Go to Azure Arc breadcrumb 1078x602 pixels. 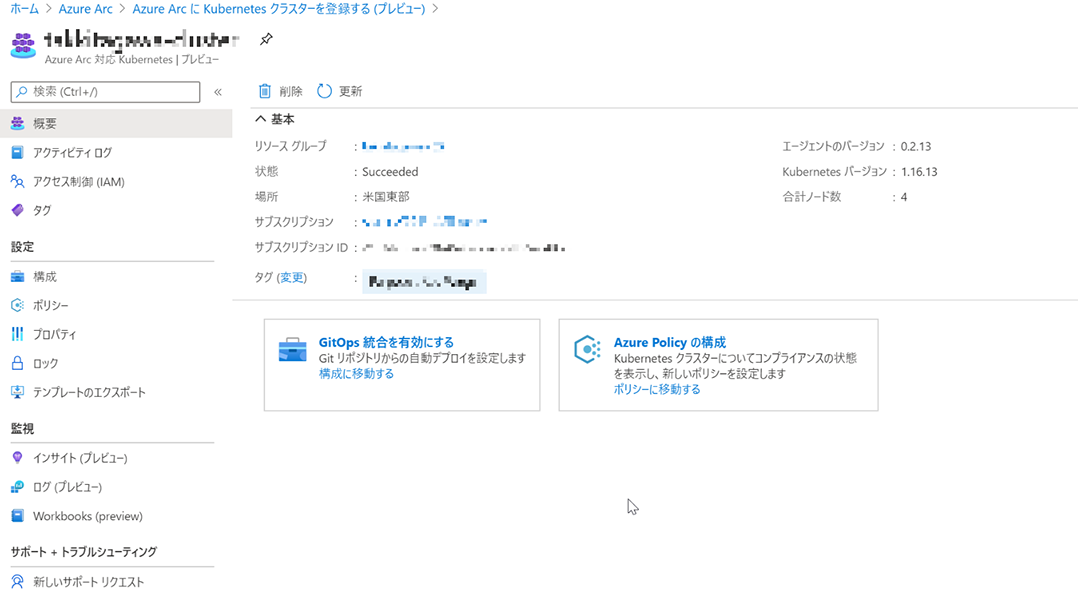(85, 9)
